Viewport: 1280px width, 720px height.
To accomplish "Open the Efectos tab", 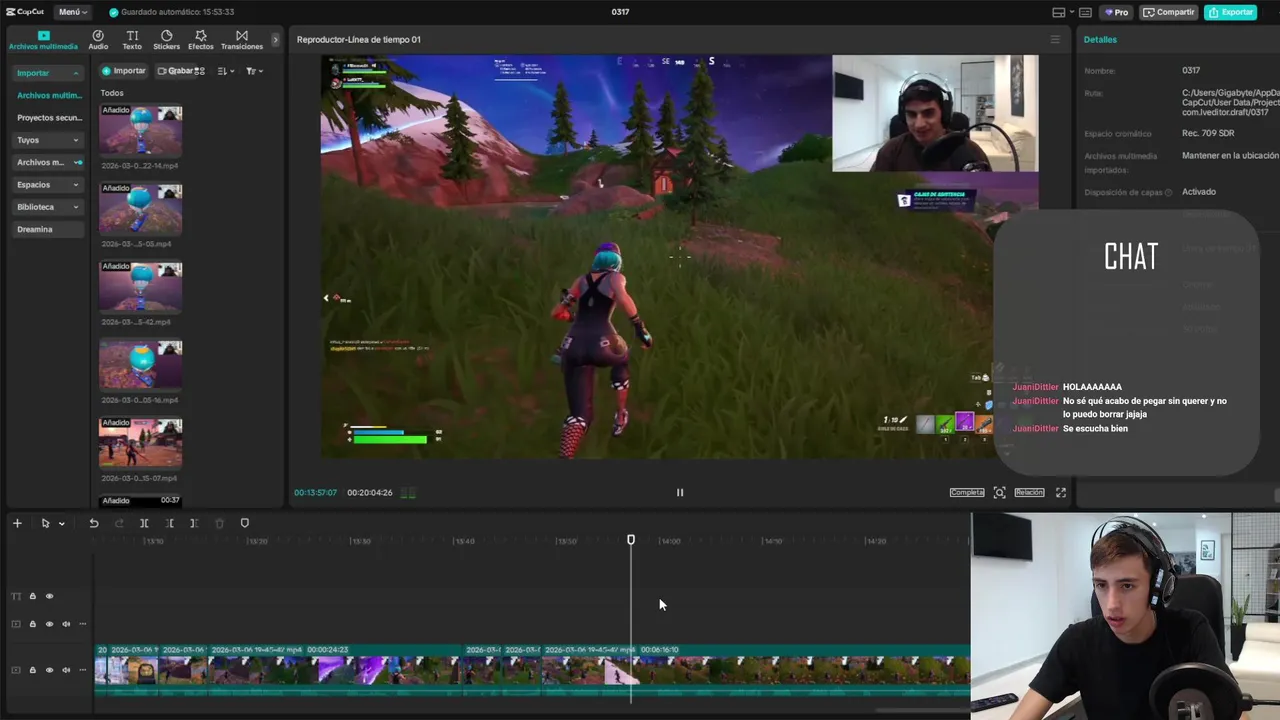I will pyautogui.click(x=201, y=40).
